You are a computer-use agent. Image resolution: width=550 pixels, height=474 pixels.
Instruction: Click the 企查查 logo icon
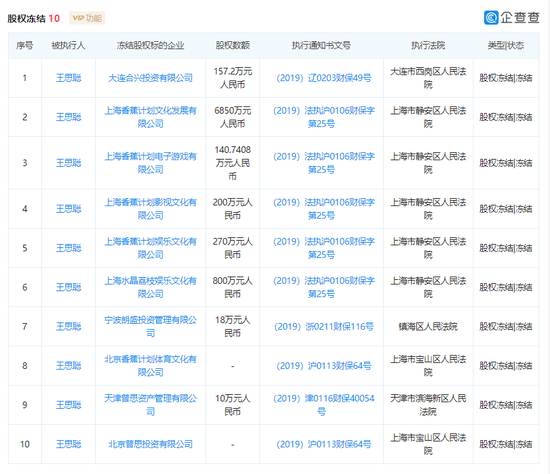point(491,18)
